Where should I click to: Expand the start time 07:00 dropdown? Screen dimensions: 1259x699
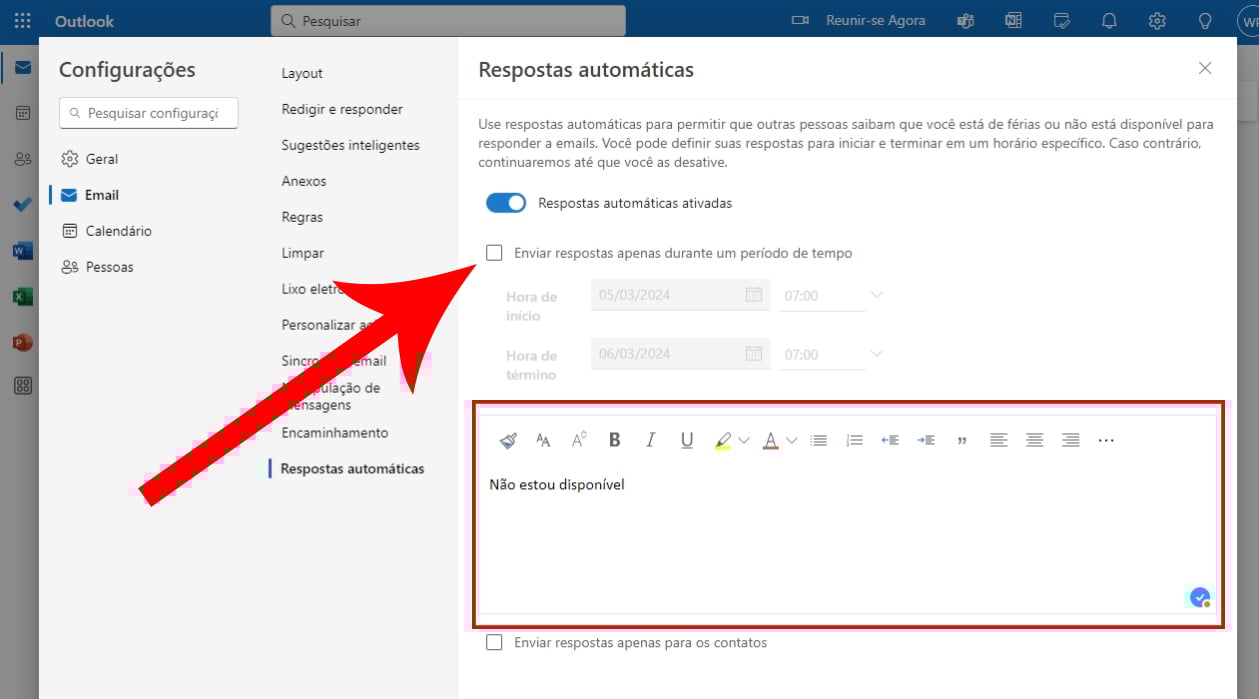coord(876,295)
